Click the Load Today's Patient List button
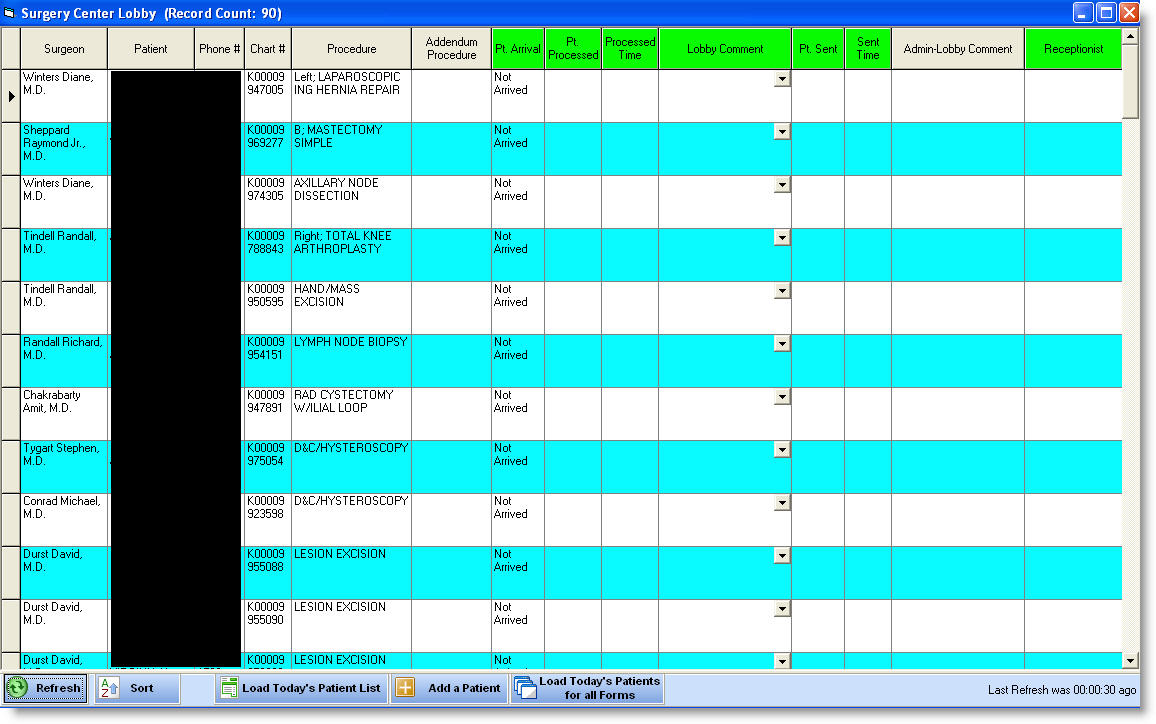The width and height of the screenshot is (1156, 724). click(x=302, y=688)
